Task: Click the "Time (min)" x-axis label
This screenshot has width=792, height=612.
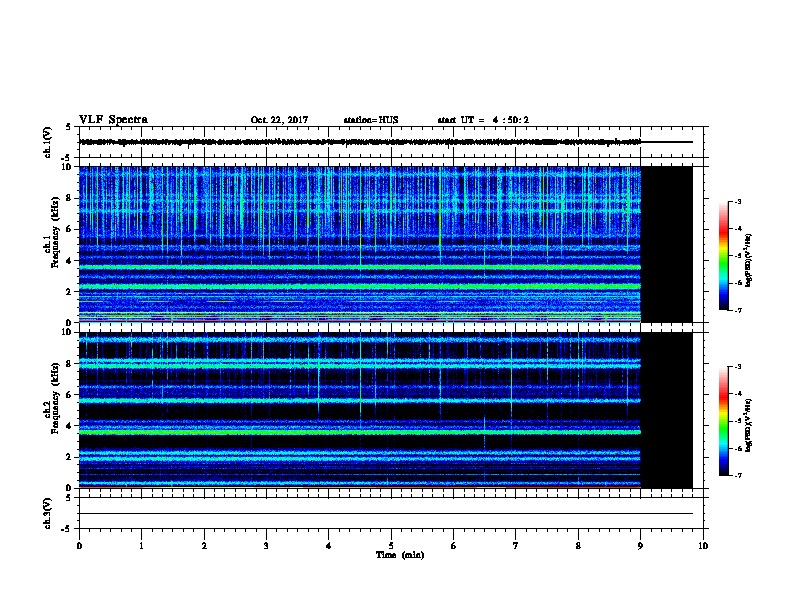Action: (x=400, y=555)
